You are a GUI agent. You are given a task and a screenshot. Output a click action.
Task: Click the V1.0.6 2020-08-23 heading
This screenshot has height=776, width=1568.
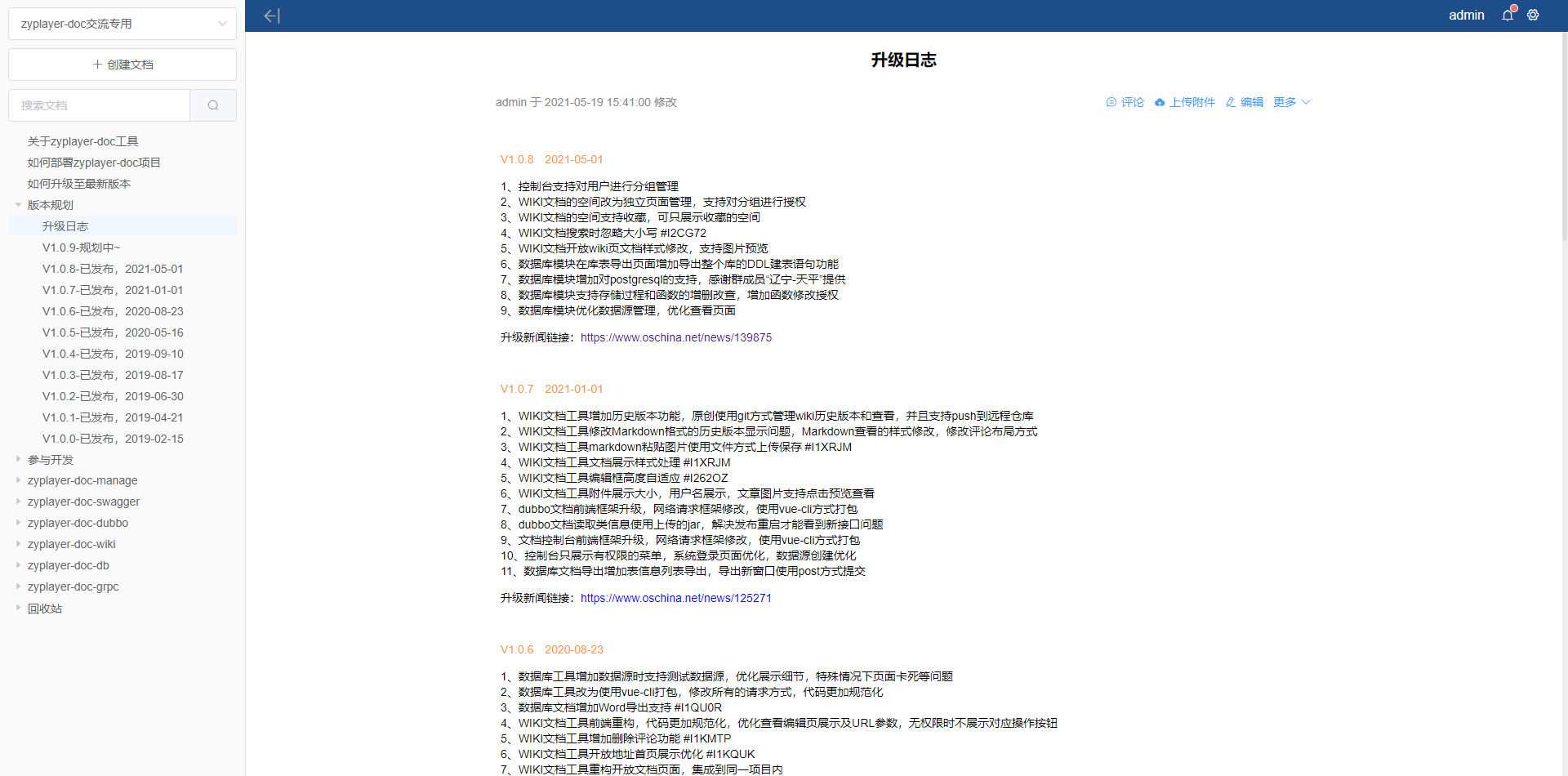[552, 649]
